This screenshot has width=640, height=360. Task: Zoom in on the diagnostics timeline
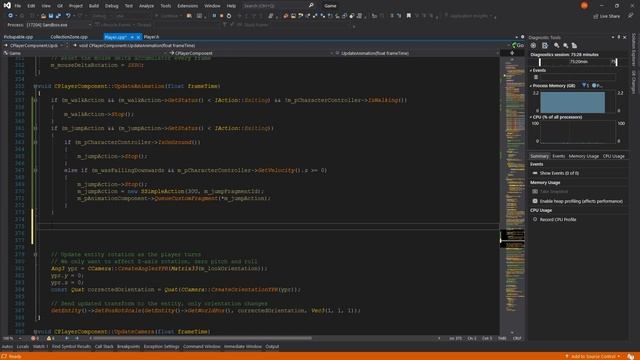tap(556, 45)
